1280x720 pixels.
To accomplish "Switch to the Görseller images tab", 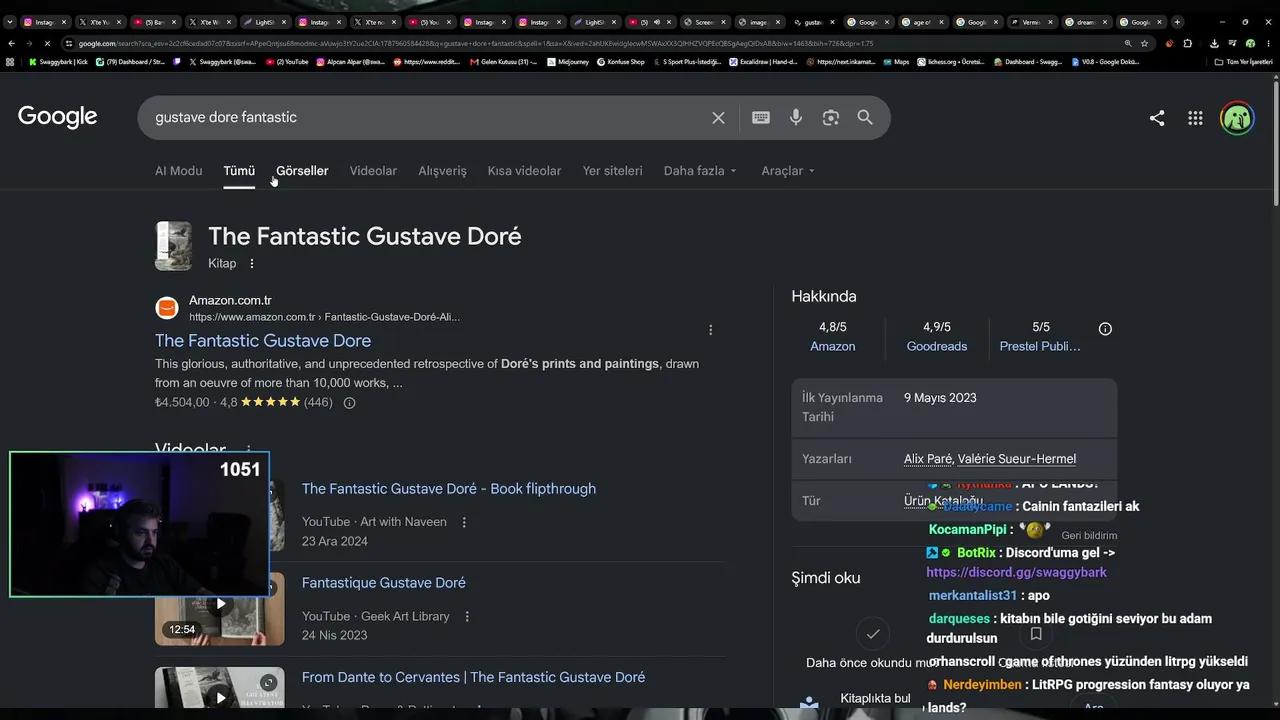I will tap(302, 171).
